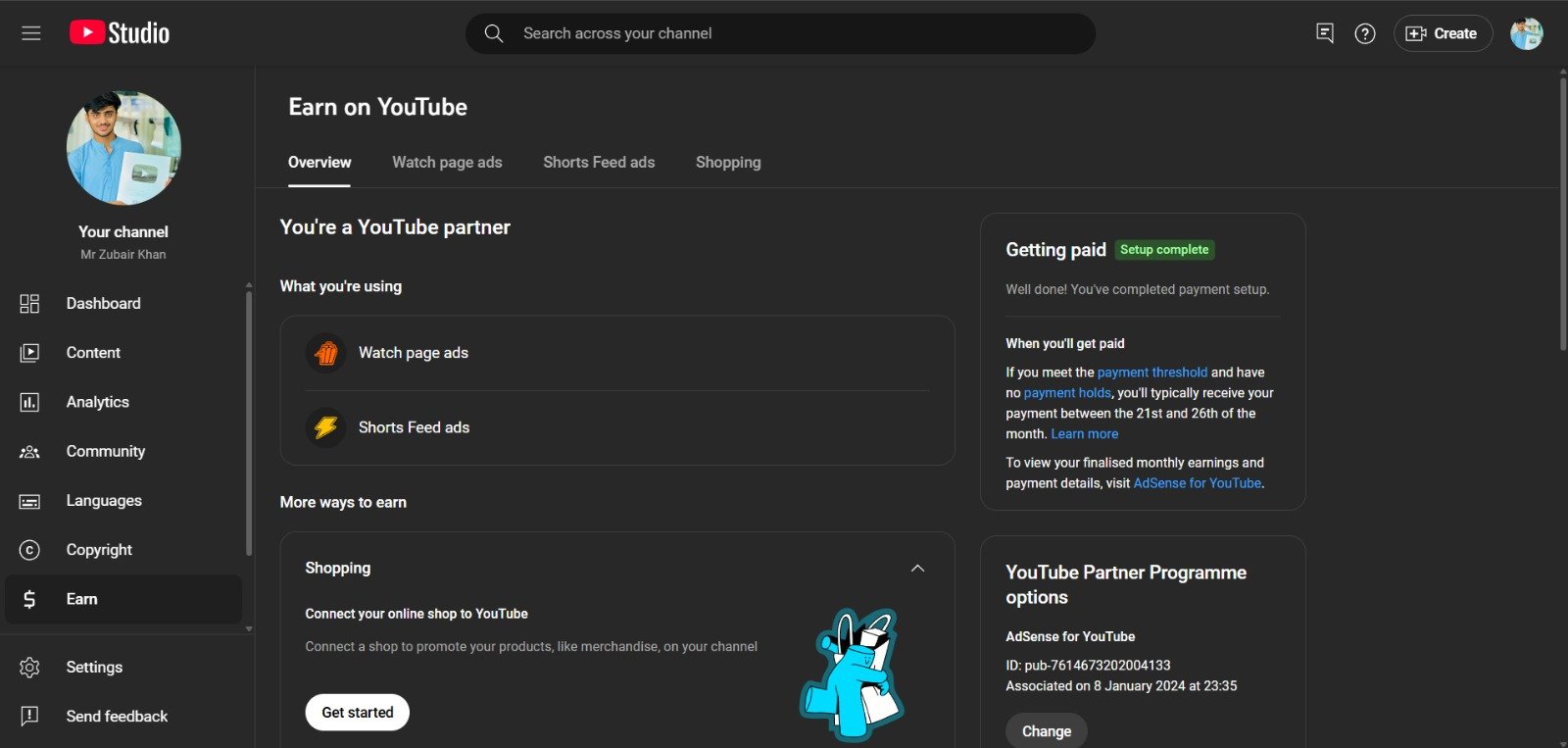1568x748 pixels.
Task: Click the Dashboard grid icon
Action: click(x=29, y=304)
